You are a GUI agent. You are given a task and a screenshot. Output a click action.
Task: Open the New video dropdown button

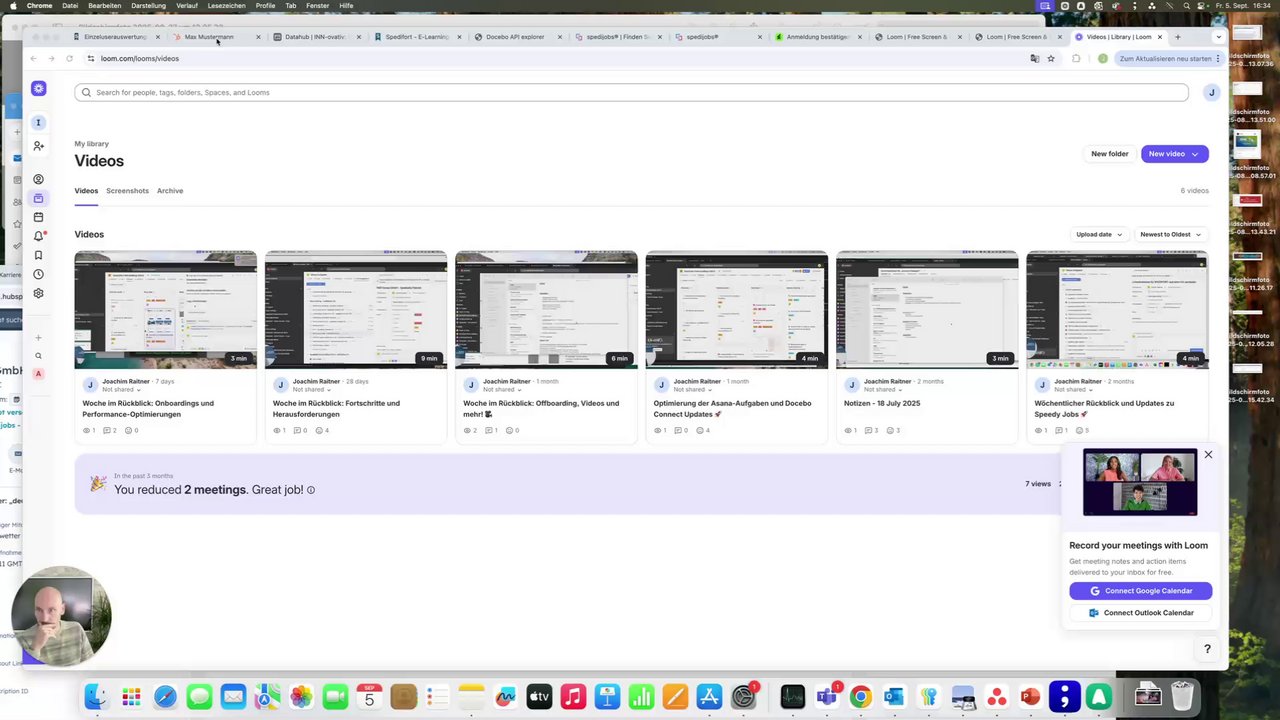[x=1174, y=154]
